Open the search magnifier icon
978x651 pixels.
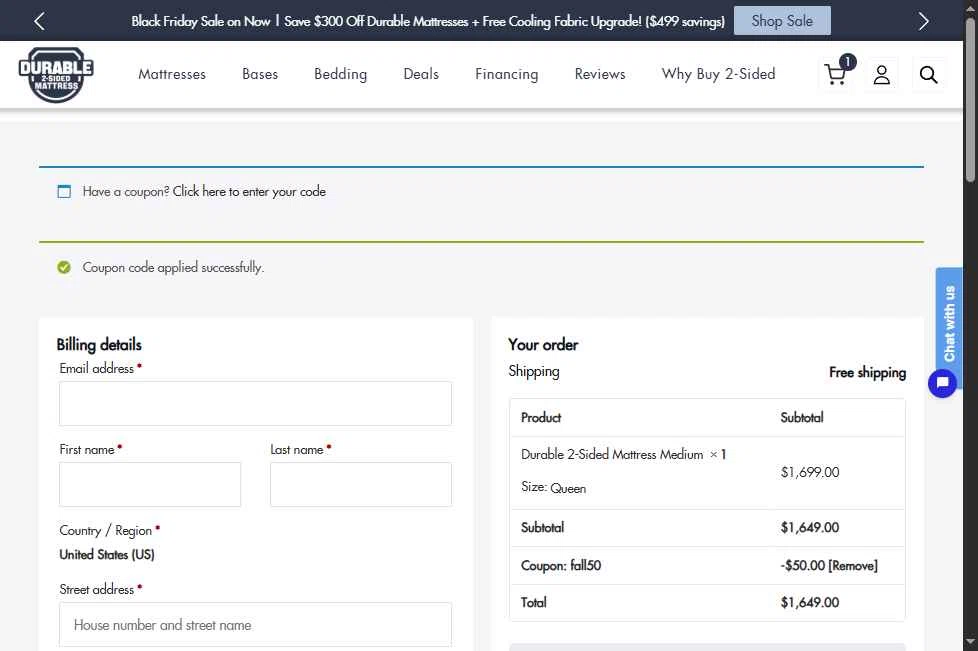pos(928,75)
